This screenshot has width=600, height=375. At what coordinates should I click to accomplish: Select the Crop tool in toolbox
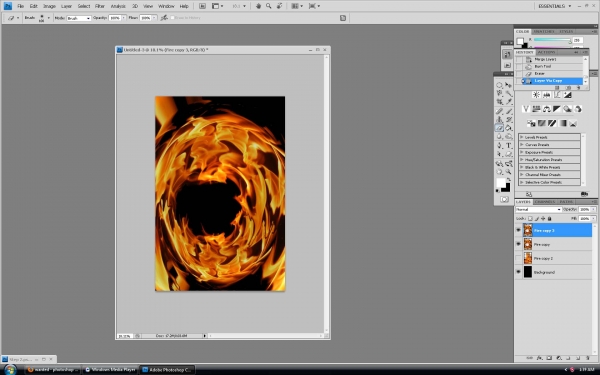click(x=499, y=102)
